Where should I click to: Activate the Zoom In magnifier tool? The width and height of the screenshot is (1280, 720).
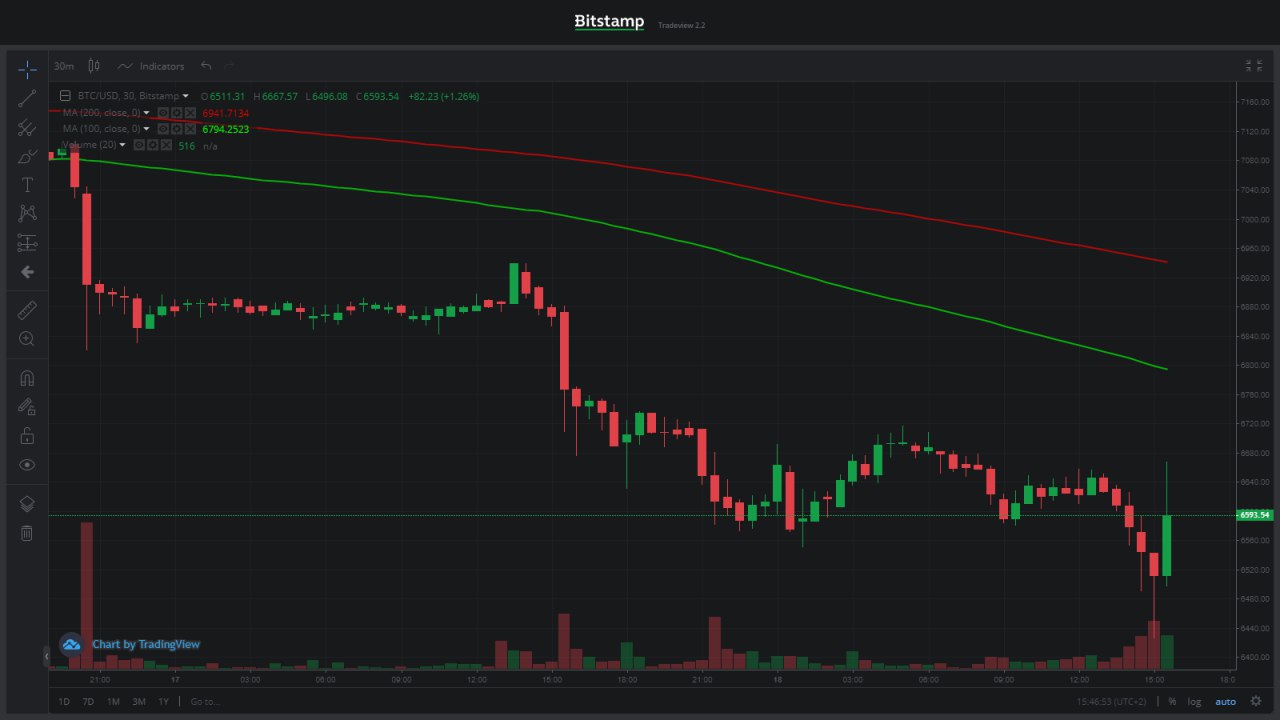point(27,339)
